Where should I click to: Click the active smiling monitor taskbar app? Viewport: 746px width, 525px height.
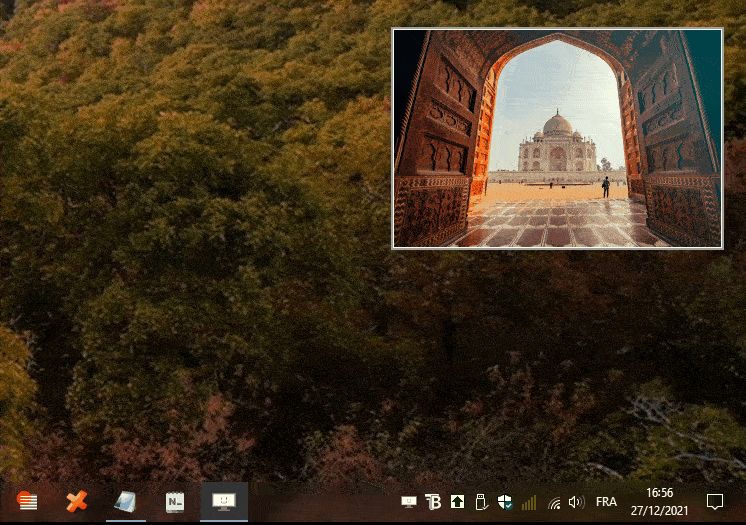(x=224, y=502)
